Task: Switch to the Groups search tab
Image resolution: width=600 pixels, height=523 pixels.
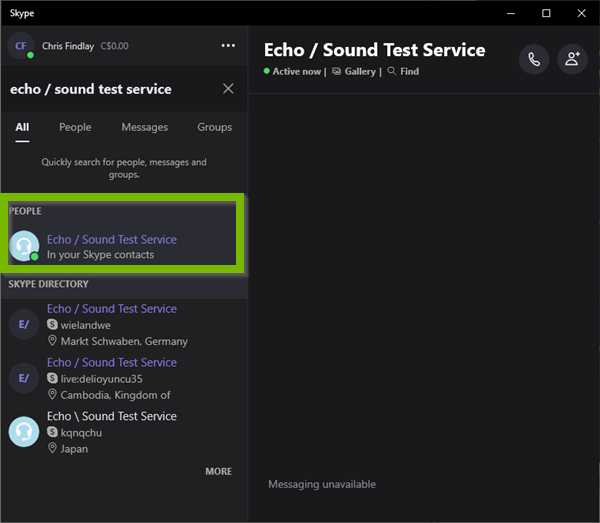Action: pos(214,127)
